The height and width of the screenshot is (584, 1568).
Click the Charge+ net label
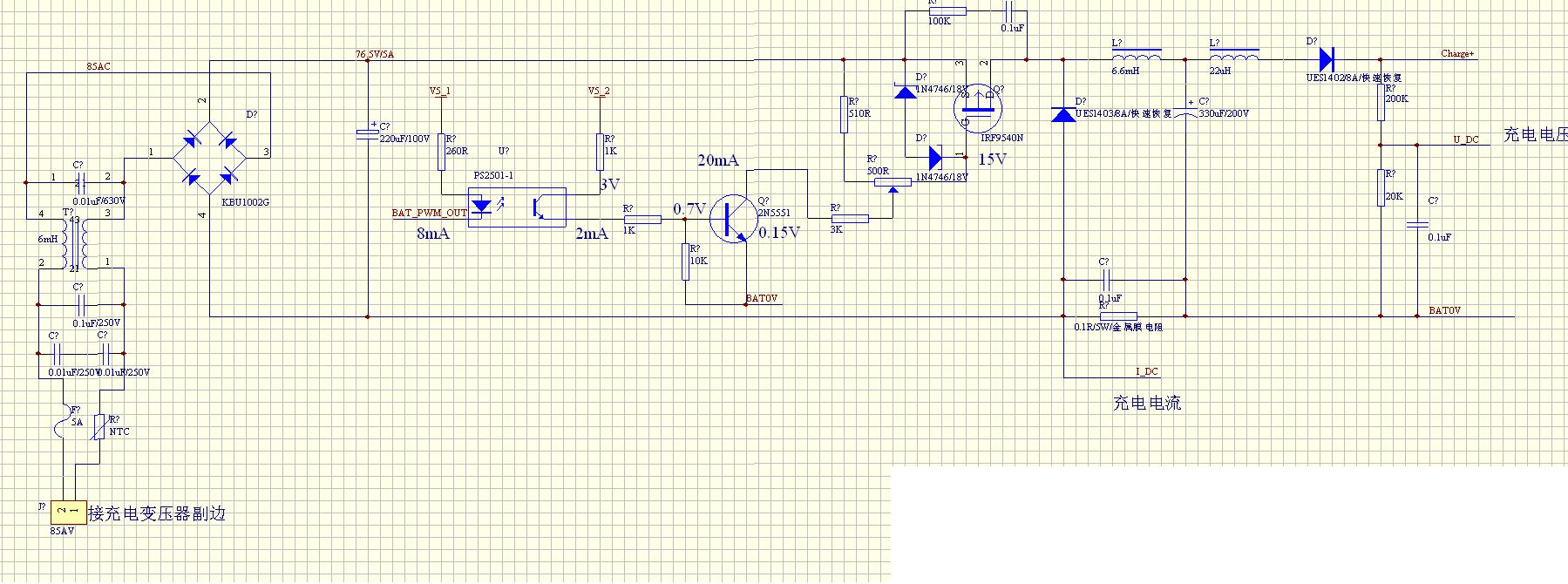1457,54
